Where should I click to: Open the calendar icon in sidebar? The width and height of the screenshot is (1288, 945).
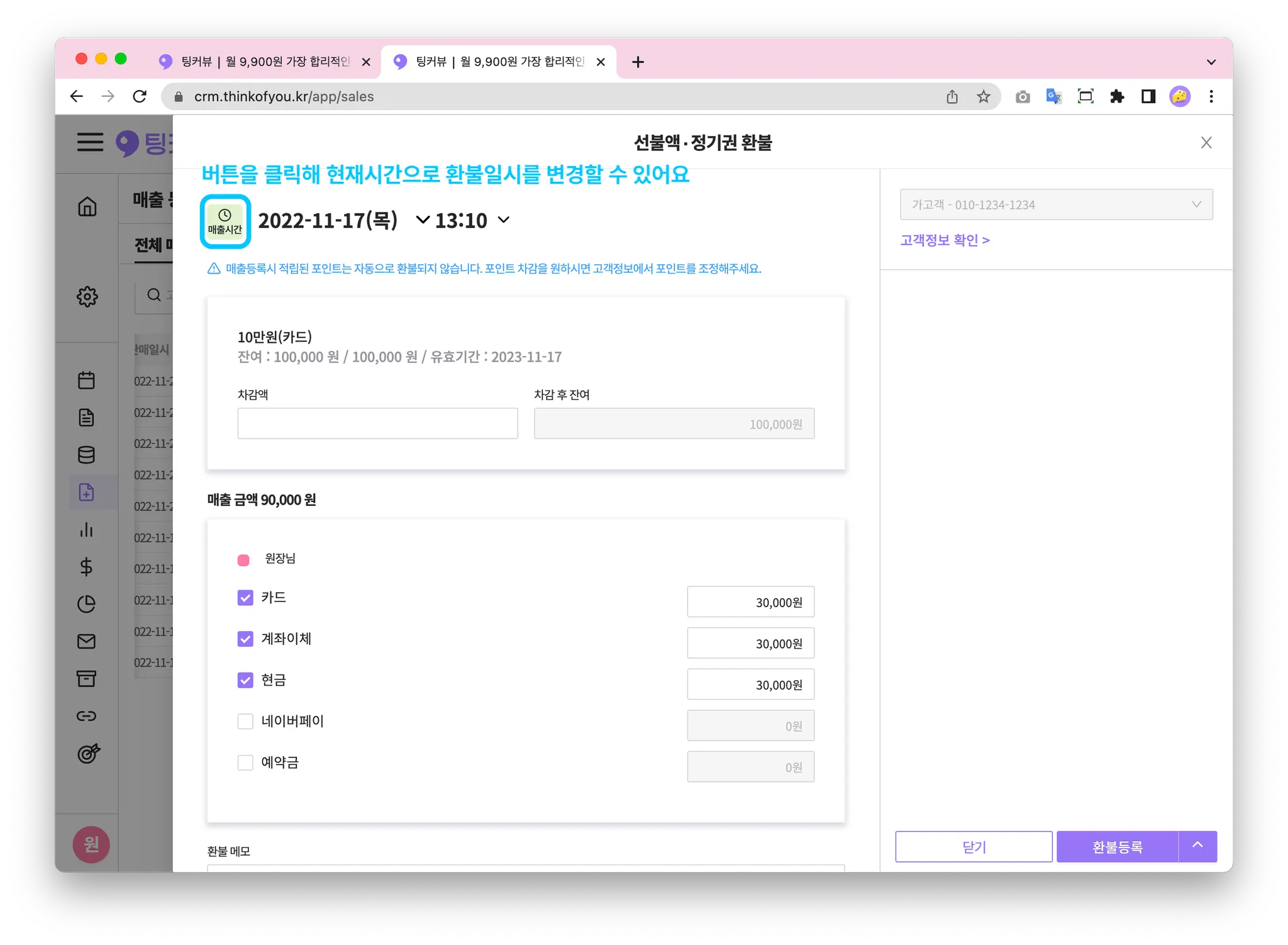[87, 380]
